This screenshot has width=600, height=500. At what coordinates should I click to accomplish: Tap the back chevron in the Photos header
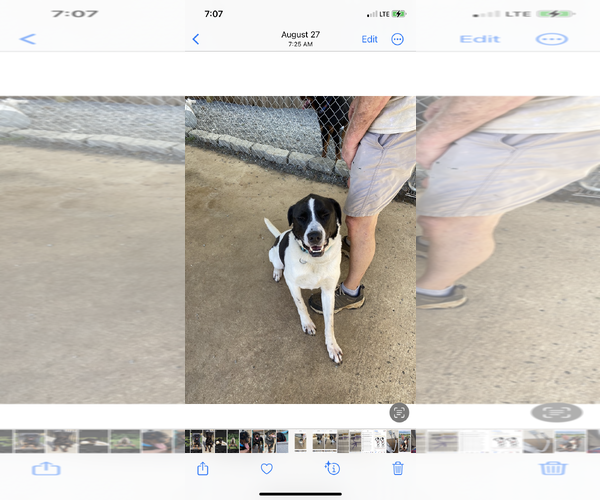point(195,39)
